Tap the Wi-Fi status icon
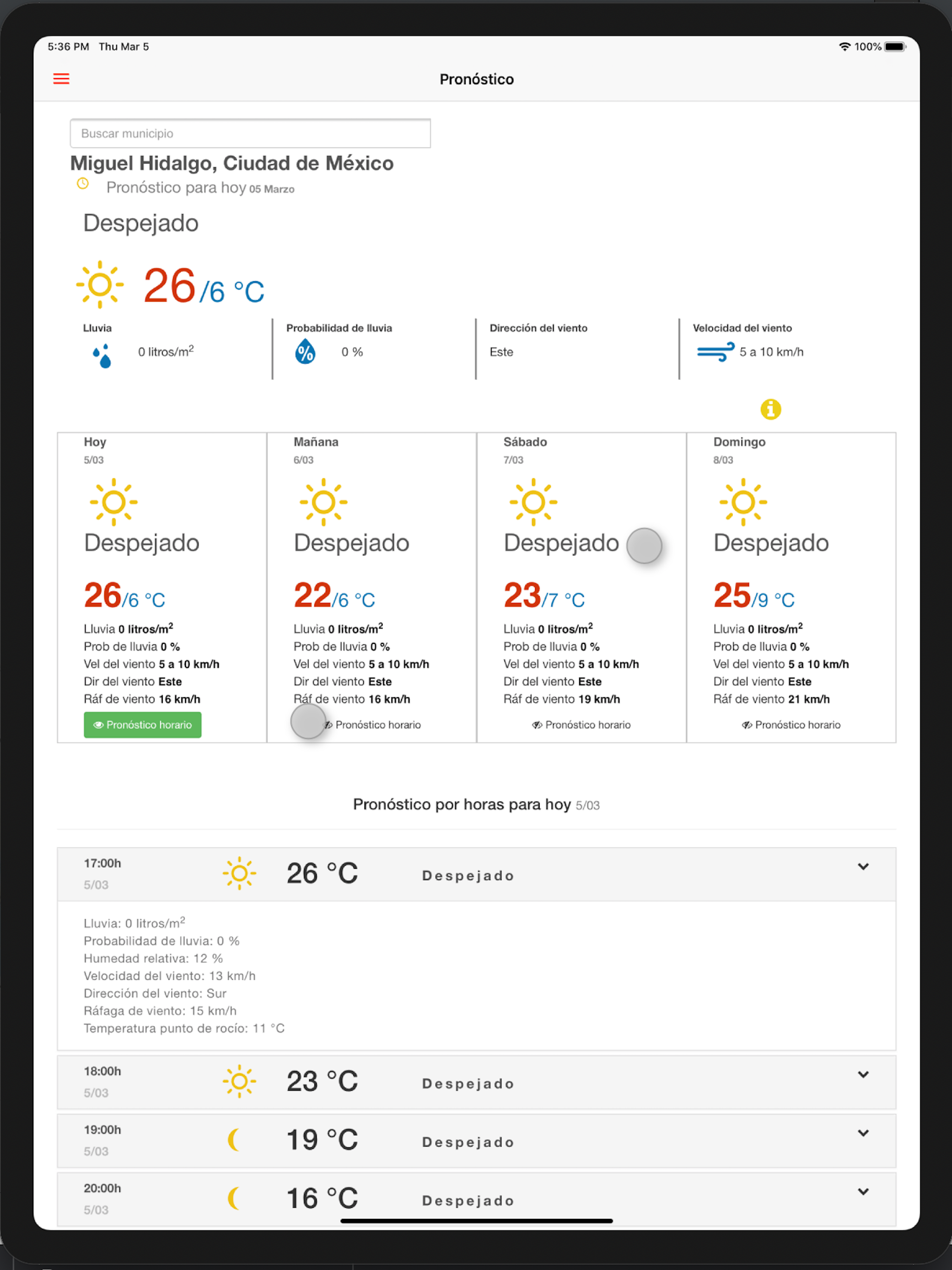952x1270 pixels. click(x=844, y=46)
